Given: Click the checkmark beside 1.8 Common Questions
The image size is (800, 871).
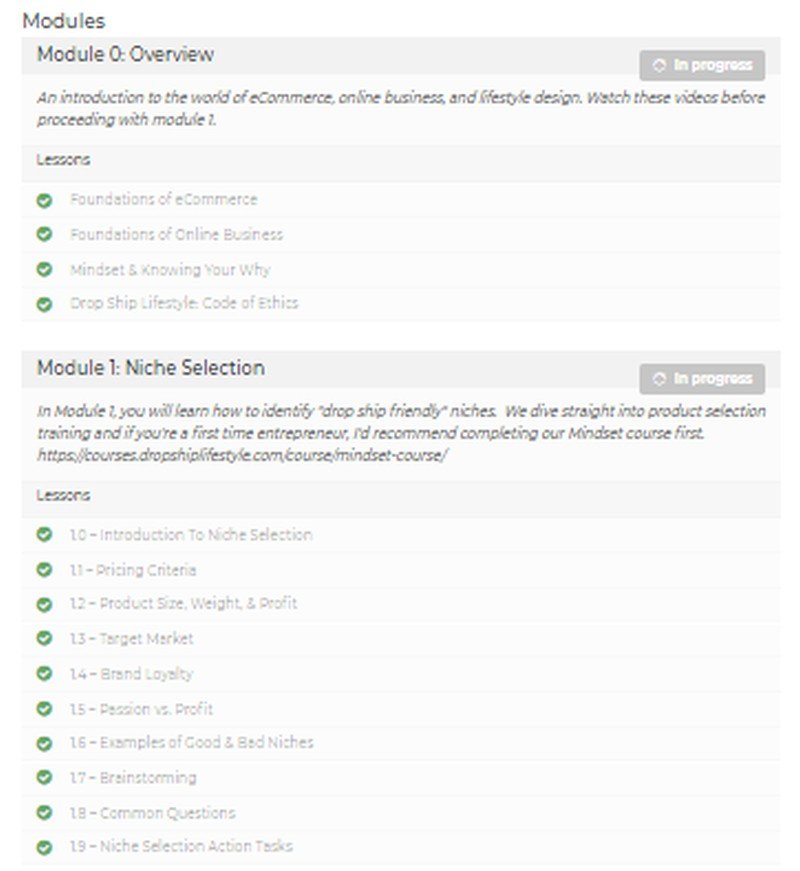Looking at the screenshot, I should (x=44, y=813).
